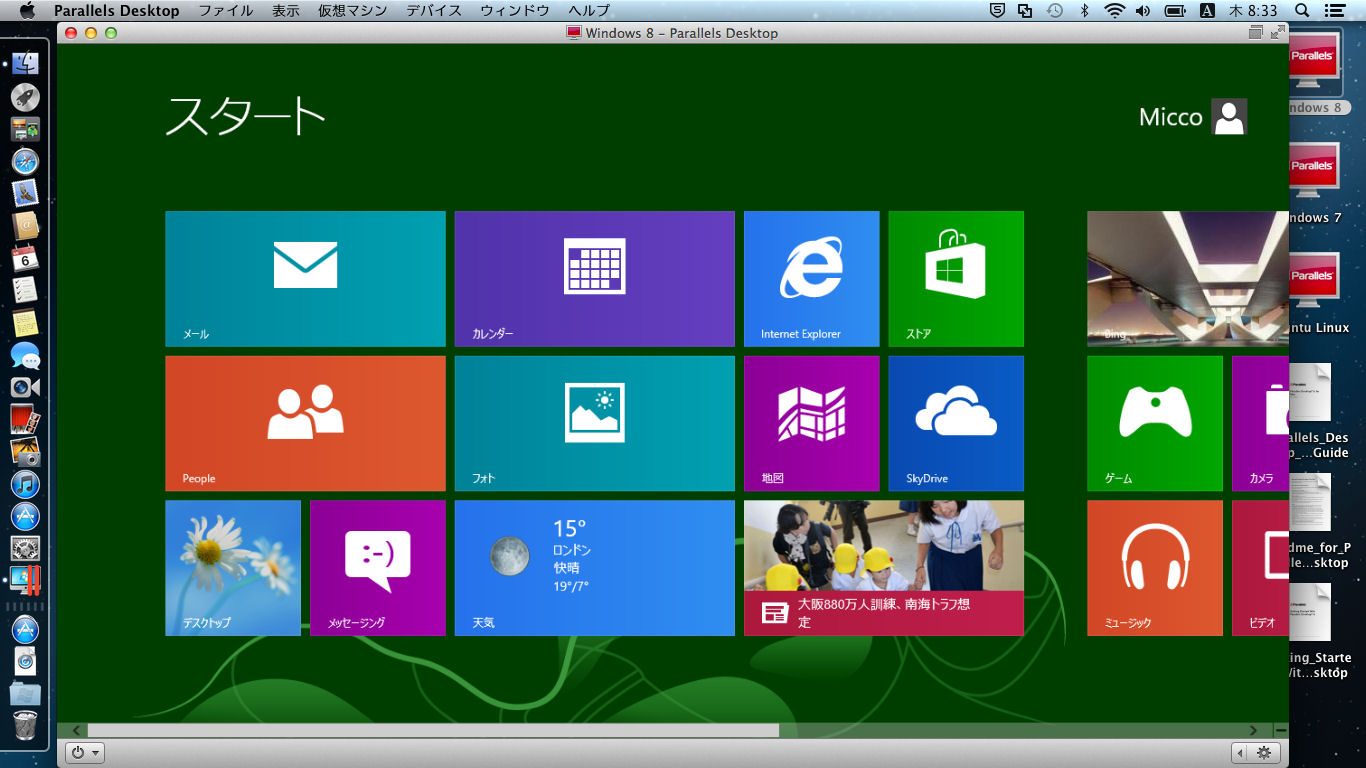This screenshot has width=1366, height=768.
Task: Open the news tile about 大阪880万人訓練
Action: (884, 568)
